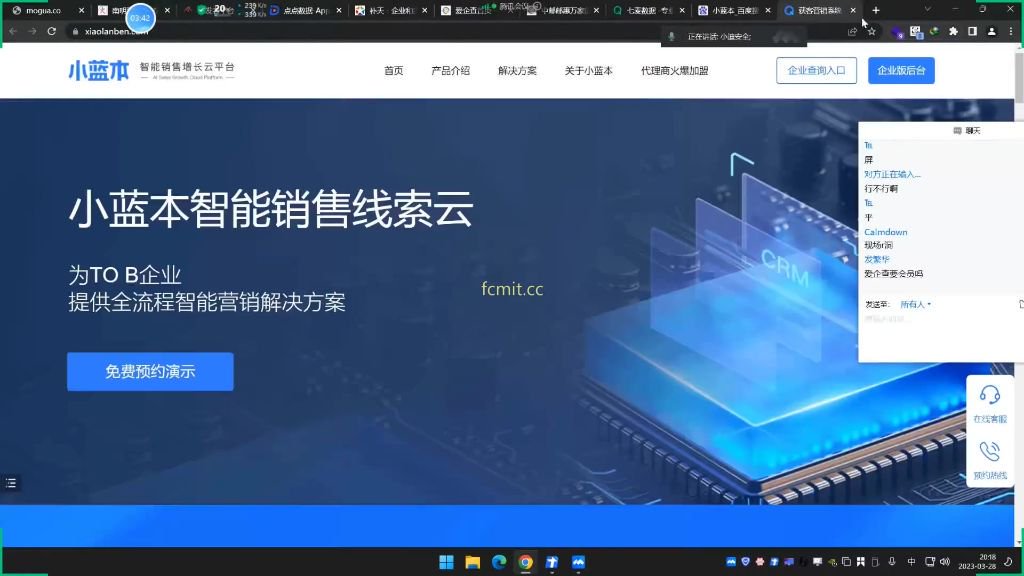Open the Chrome profile avatar
Viewport: 1024px width, 576px height.
(x=991, y=31)
